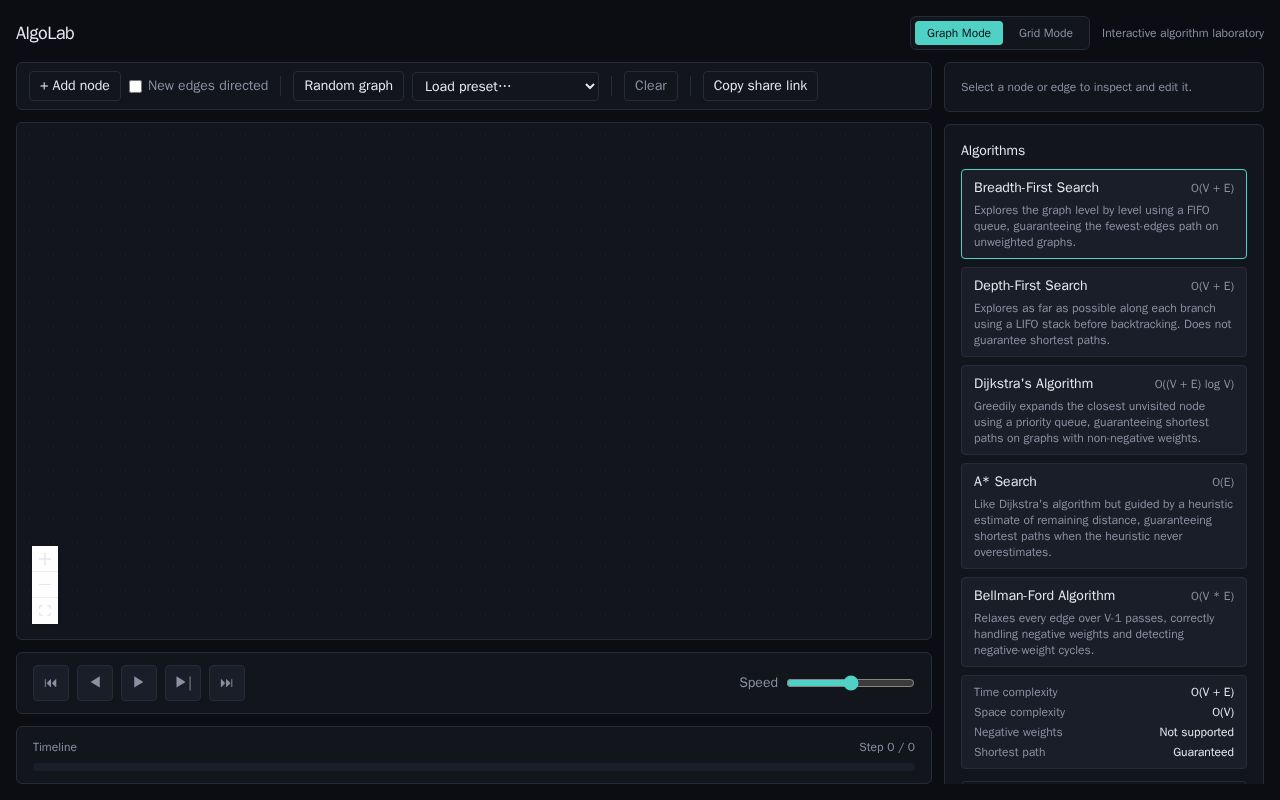Click the 'Step 0 / 0' counter
The height and width of the screenshot is (800, 1280).
(x=887, y=747)
